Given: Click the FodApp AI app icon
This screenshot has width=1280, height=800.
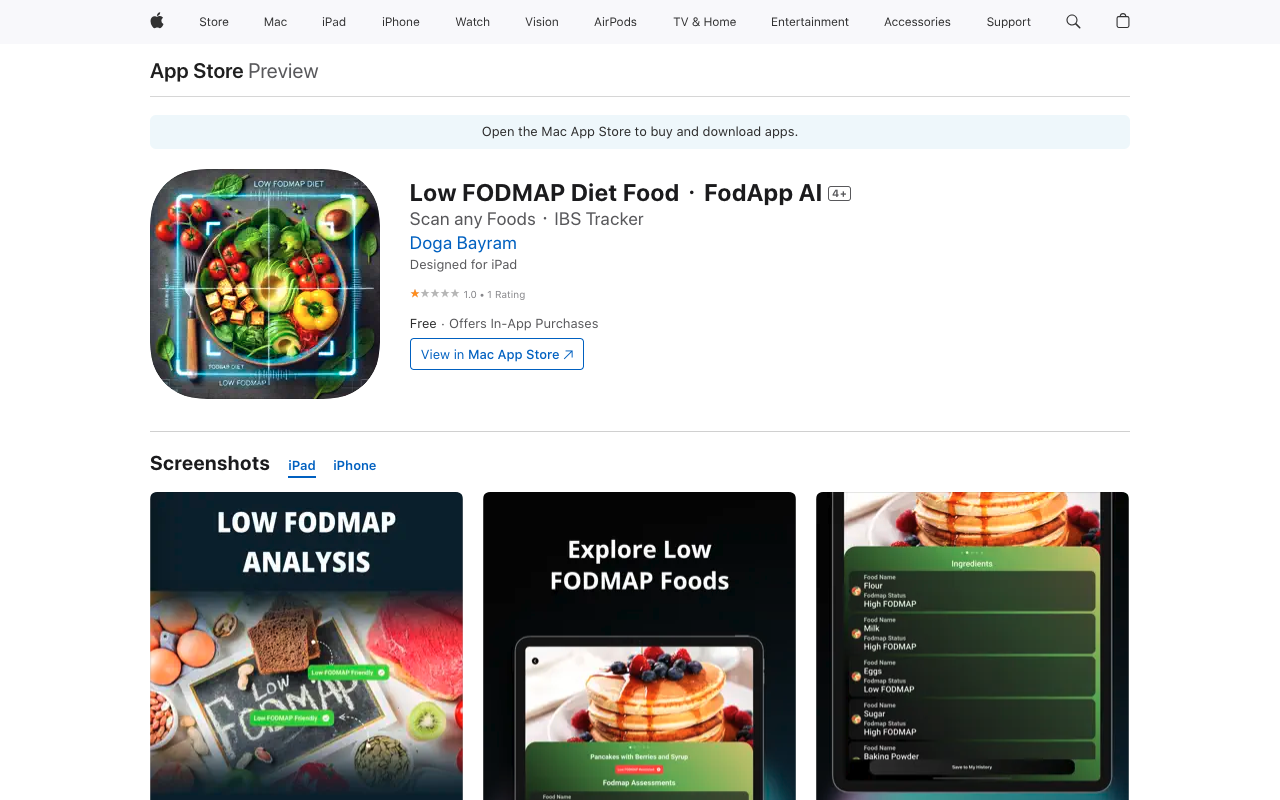Looking at the screenshot, I should 265,284.
